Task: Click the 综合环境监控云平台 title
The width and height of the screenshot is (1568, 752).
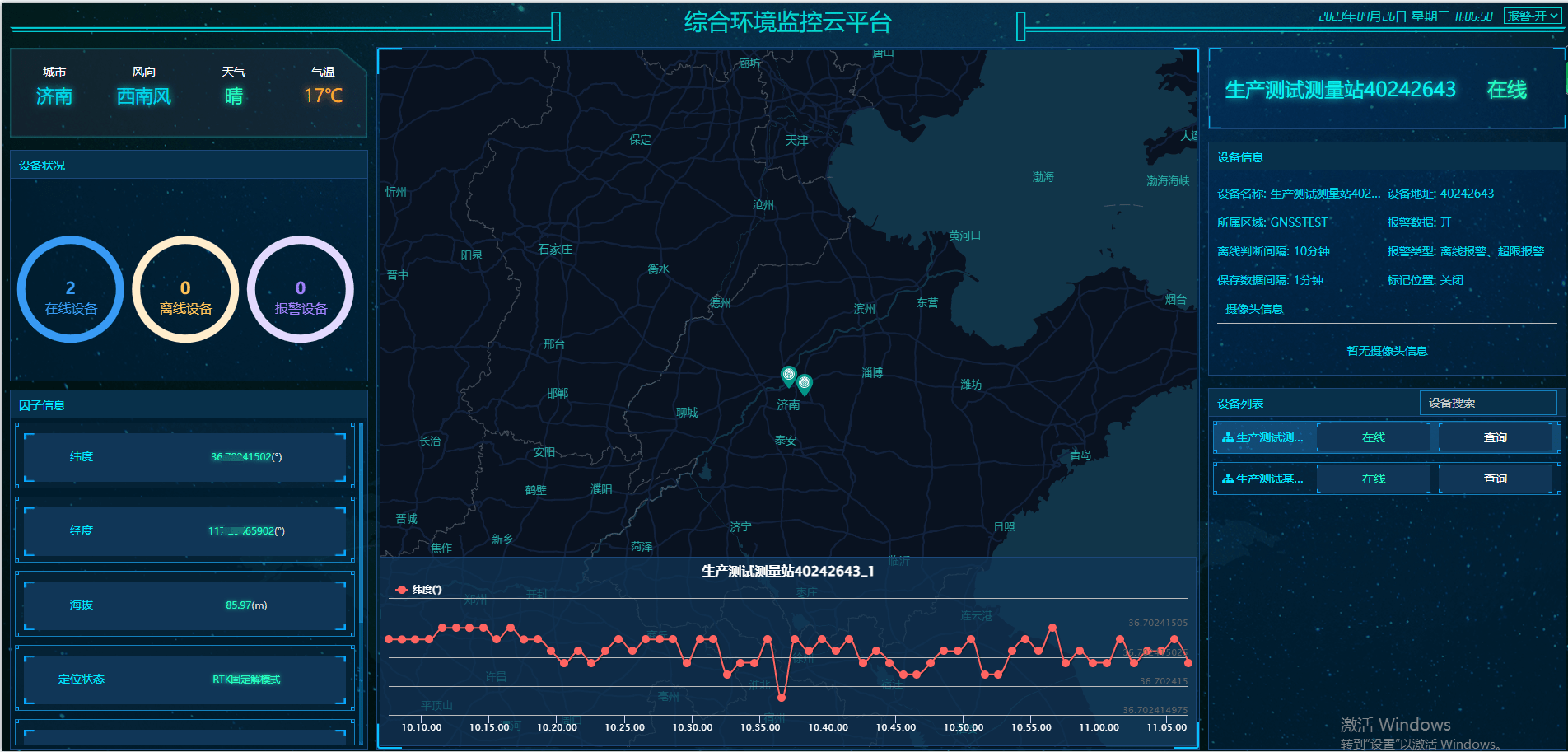Action: pyautogui.click(x=788, y=22)
